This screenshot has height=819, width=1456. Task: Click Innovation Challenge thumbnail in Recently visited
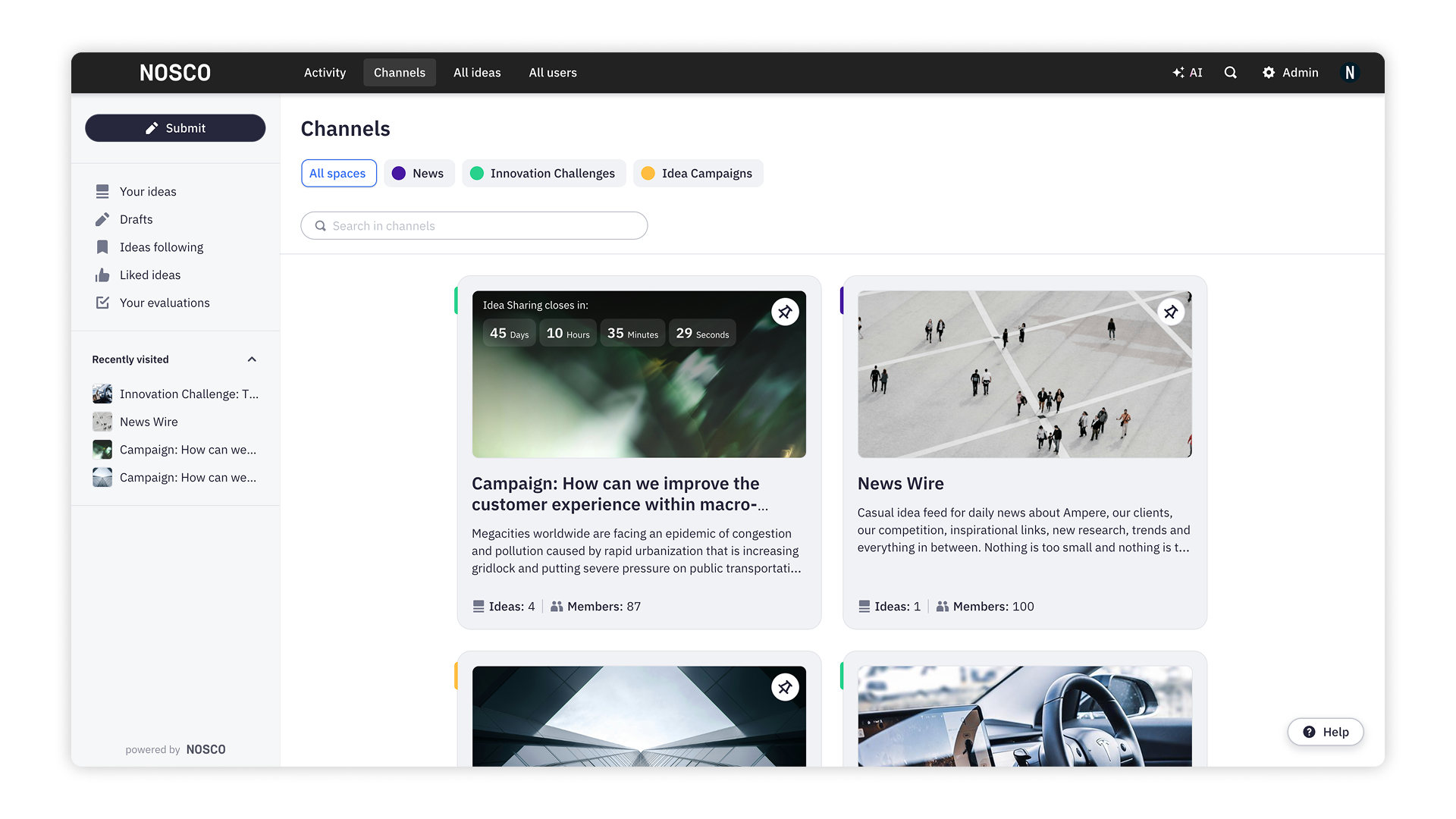(102, 394)
